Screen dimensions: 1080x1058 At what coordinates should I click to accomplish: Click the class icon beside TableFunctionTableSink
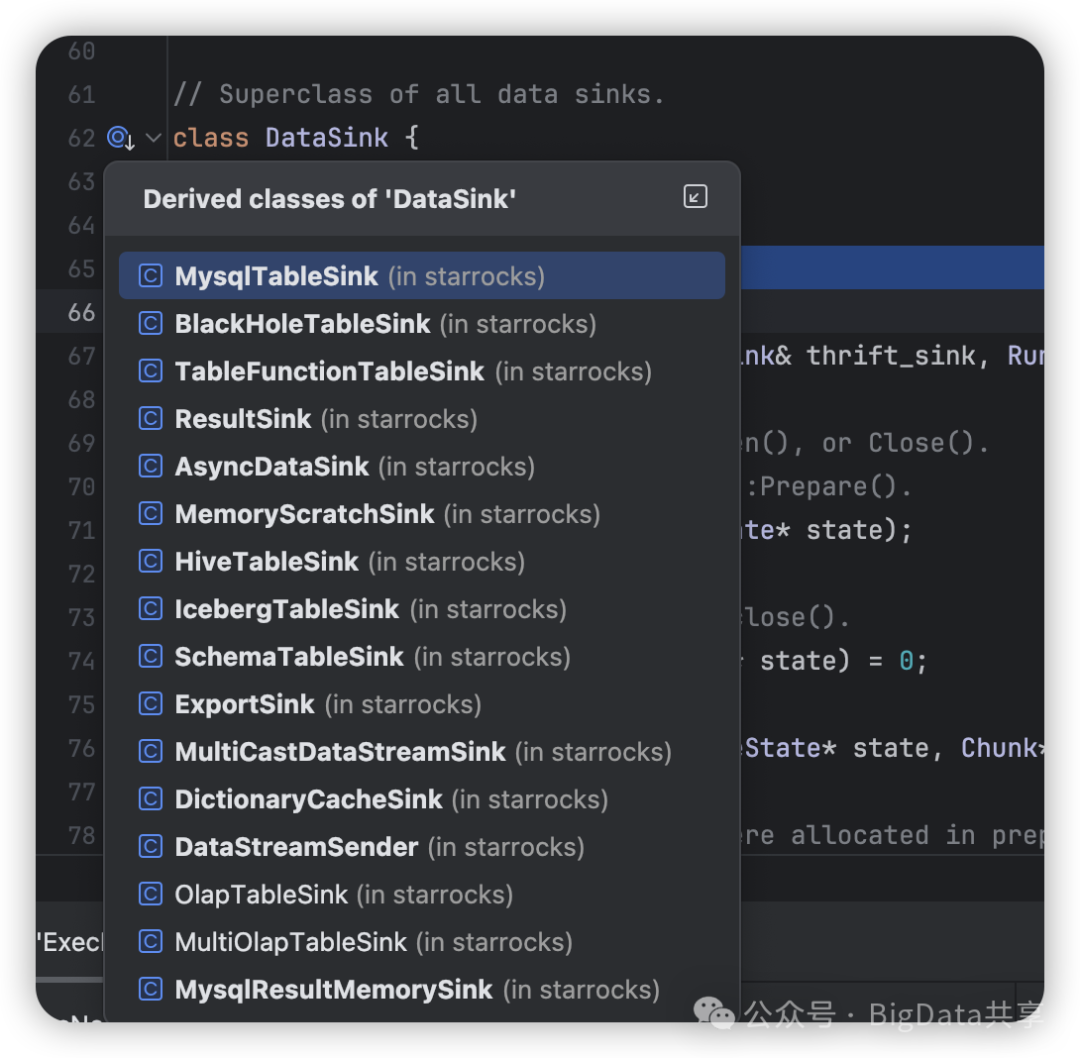coord(150,371)
